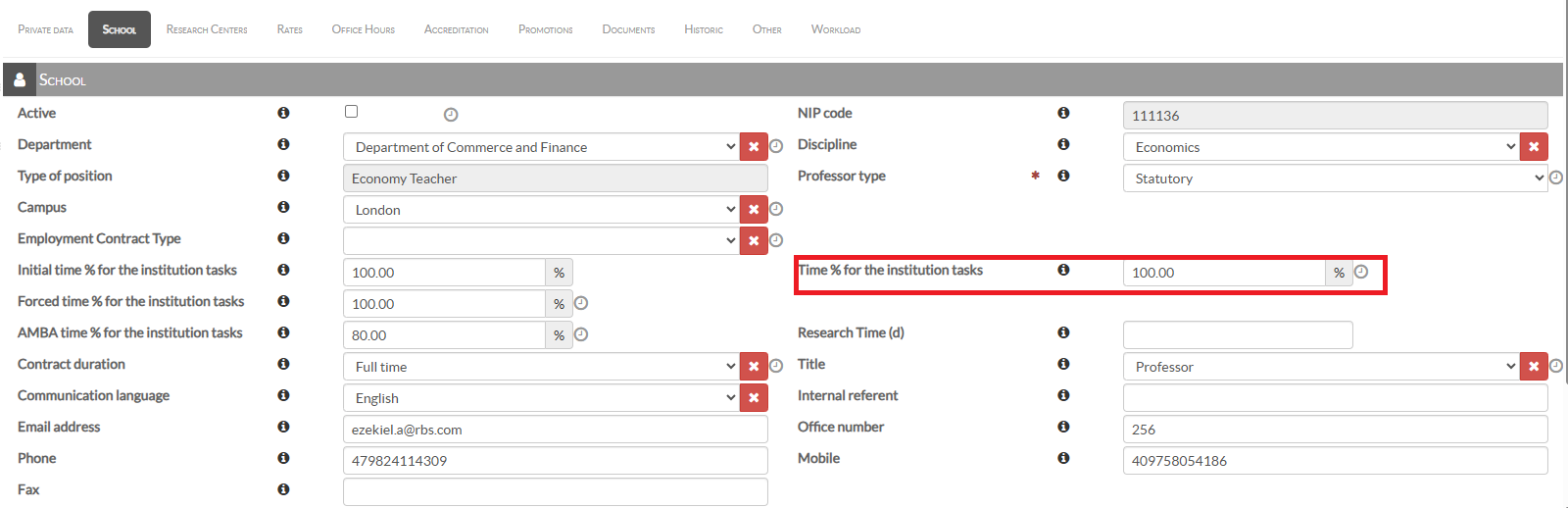This screenshot has height=508, width=1568.
Task: Click the info icon next to Department
Action: pos(283,144)
